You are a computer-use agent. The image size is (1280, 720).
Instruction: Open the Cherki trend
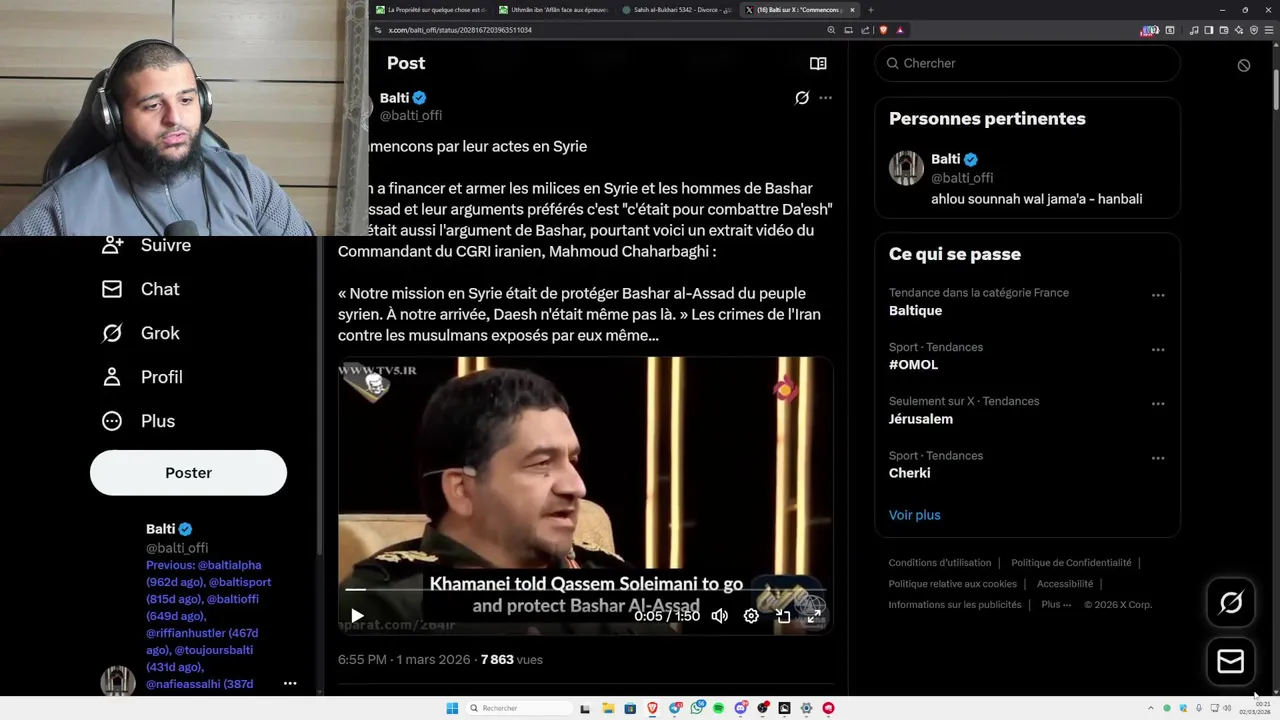[x=909, y=473]
